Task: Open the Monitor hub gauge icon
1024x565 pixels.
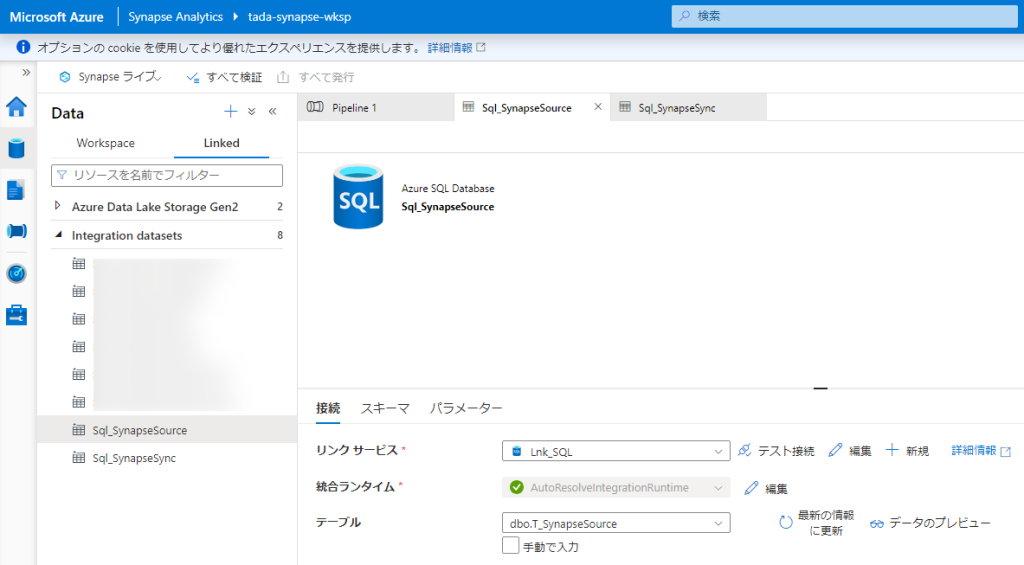Action: point(17,273)
